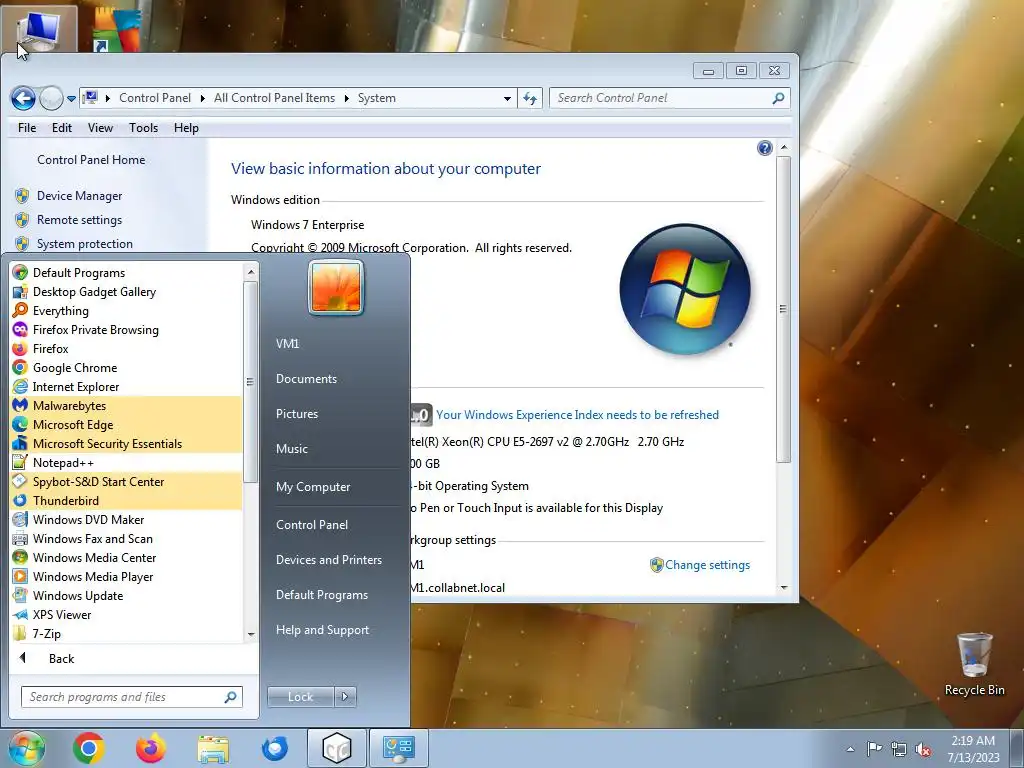Viewport: 1024px width, 768px height.
Task: Open Chrome from the taskbar
Action: pos(89,748)
